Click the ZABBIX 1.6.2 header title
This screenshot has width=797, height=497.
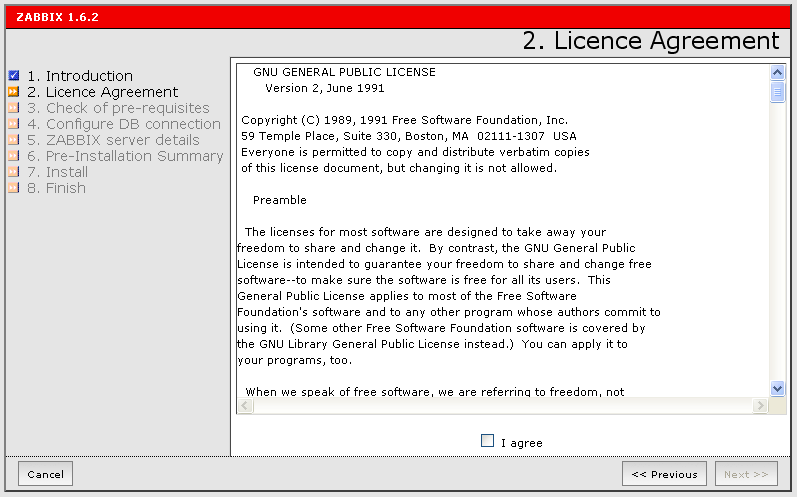[57, 17]
